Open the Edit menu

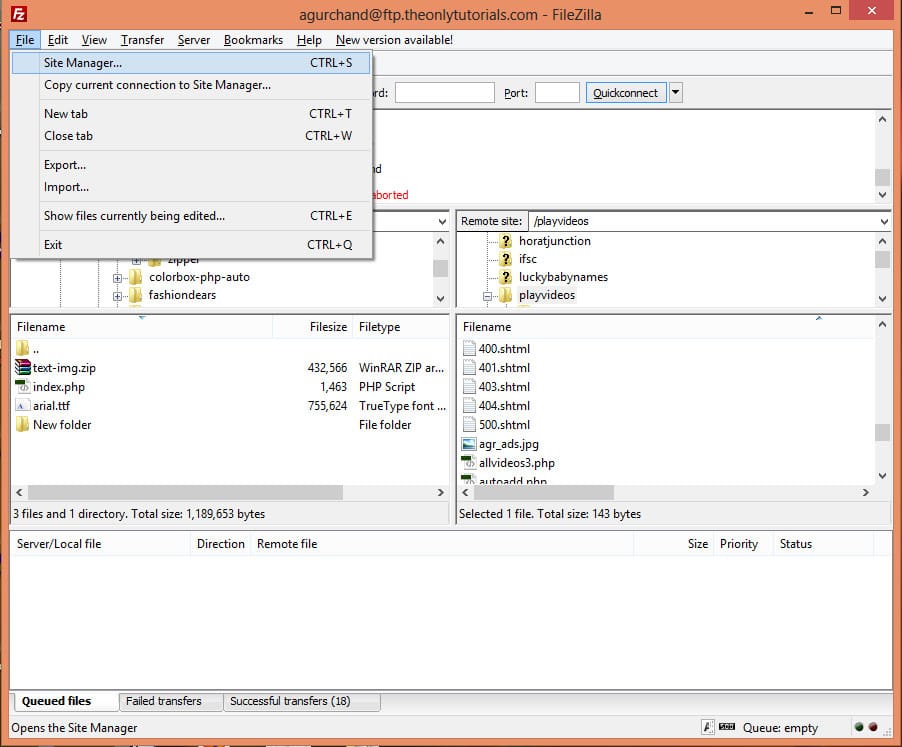[58, 40]
